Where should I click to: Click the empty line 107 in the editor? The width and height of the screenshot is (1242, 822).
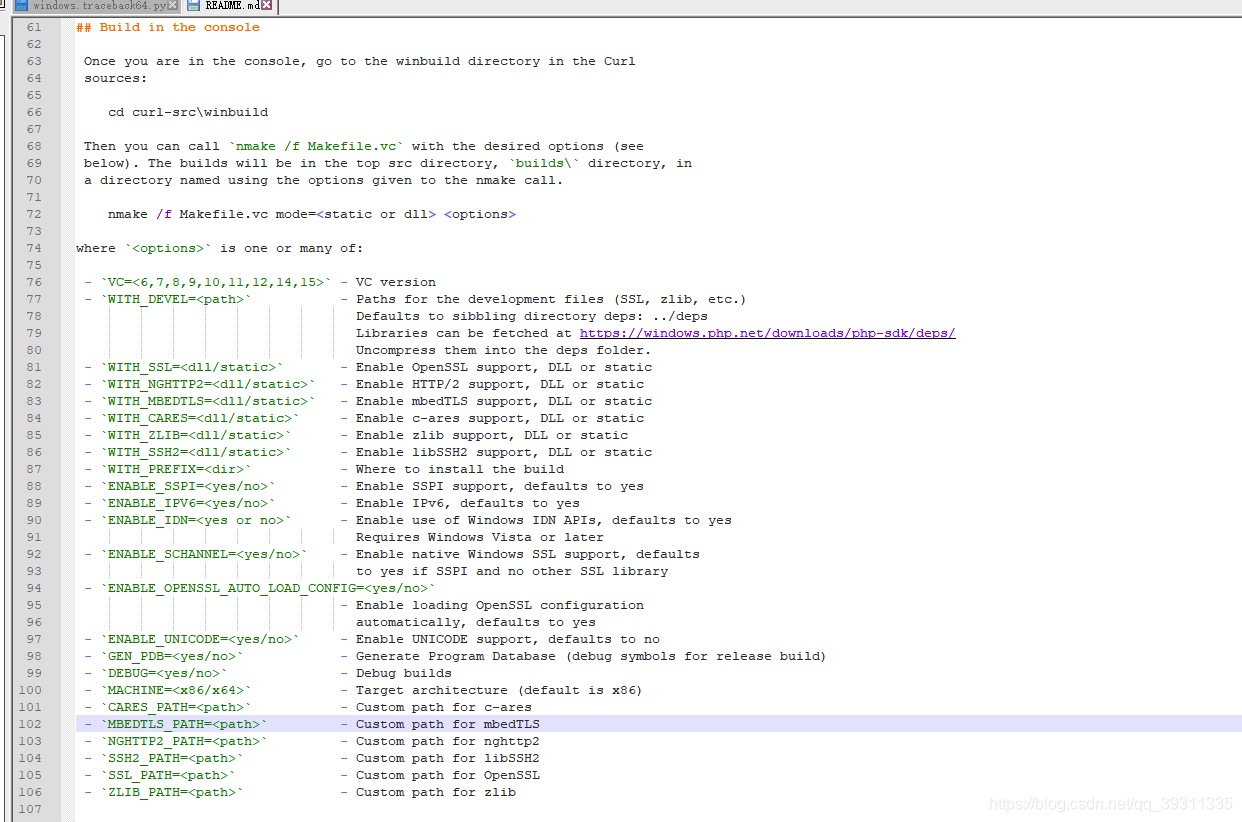coord(400,809)
